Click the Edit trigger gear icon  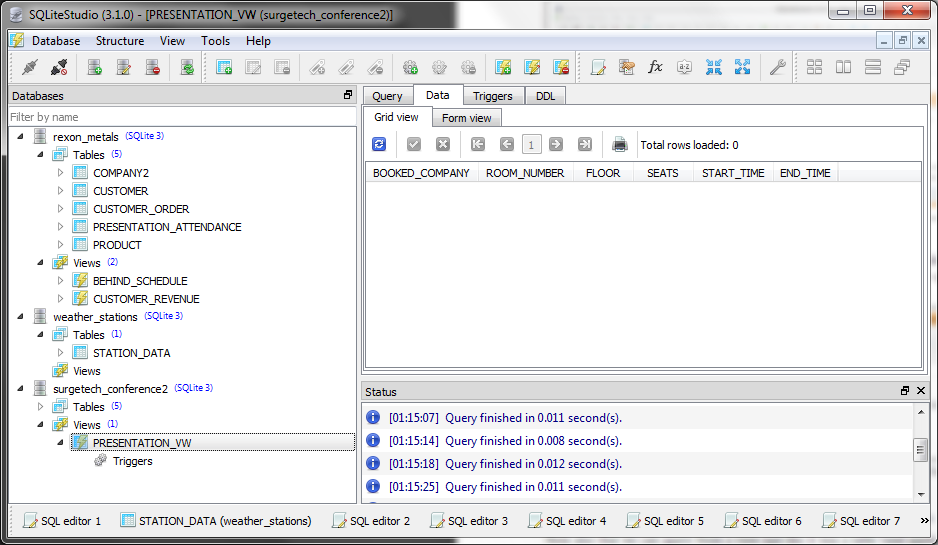coord(440,67)
